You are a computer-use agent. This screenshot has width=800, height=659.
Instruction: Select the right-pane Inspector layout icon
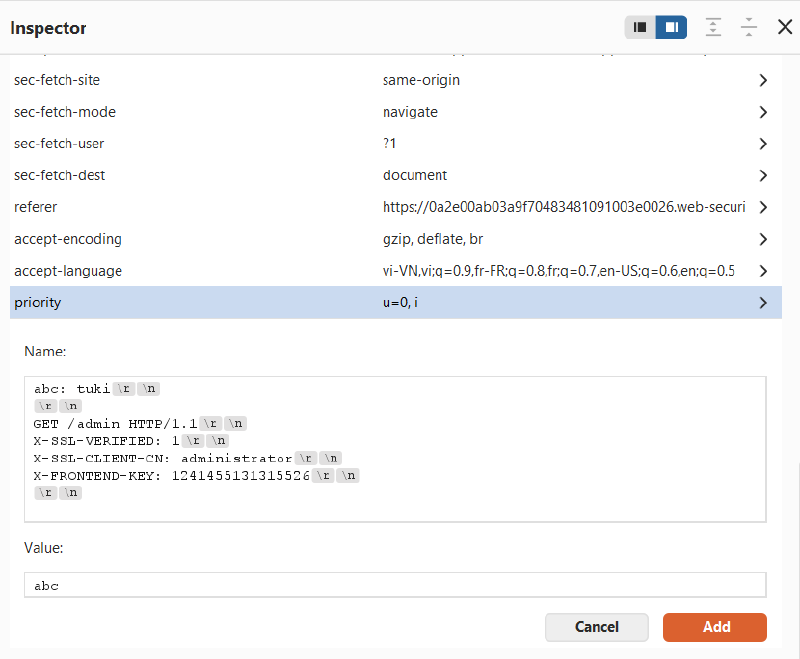pyautogui.click(x=671, y=27)
